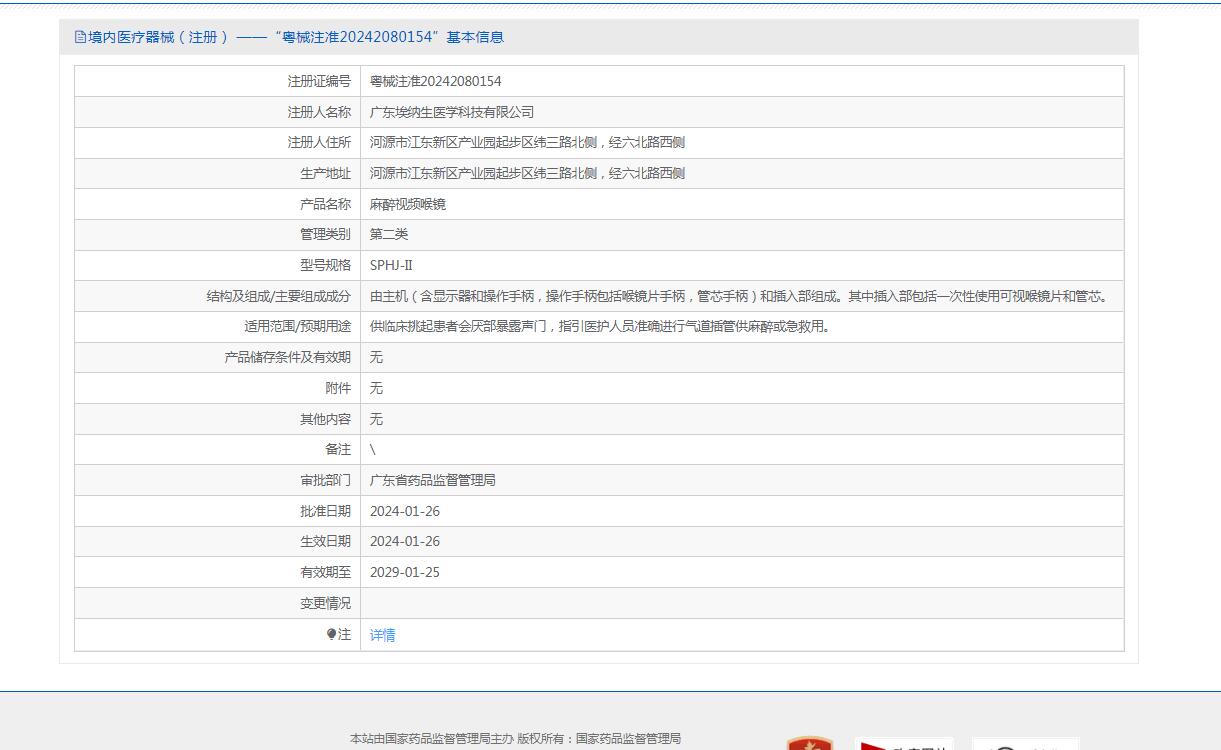Click the 产品储存条件及有效期 label

pos(288,357)
